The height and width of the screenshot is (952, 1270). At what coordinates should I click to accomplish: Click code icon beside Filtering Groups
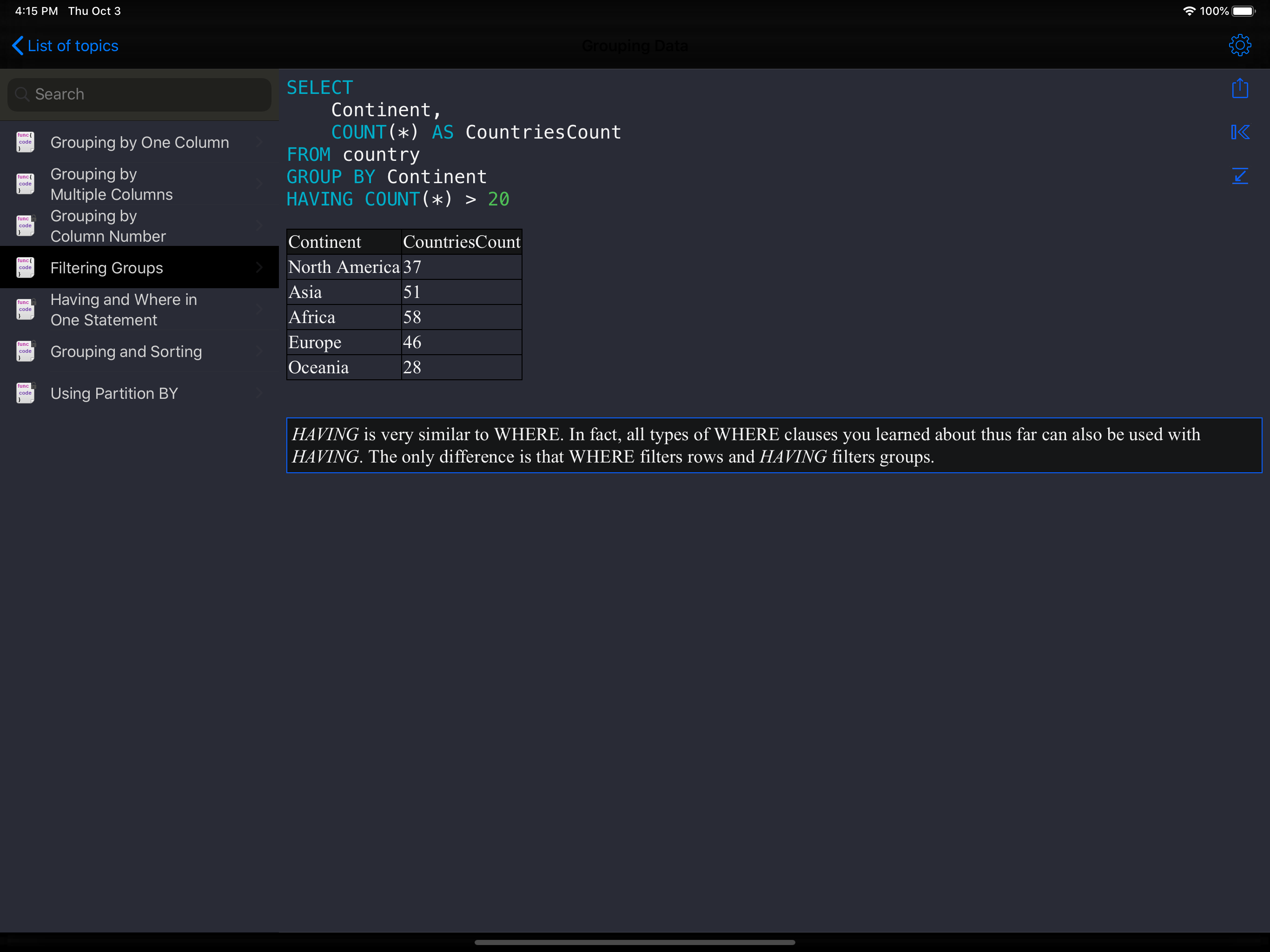click(x=25, y=268)
